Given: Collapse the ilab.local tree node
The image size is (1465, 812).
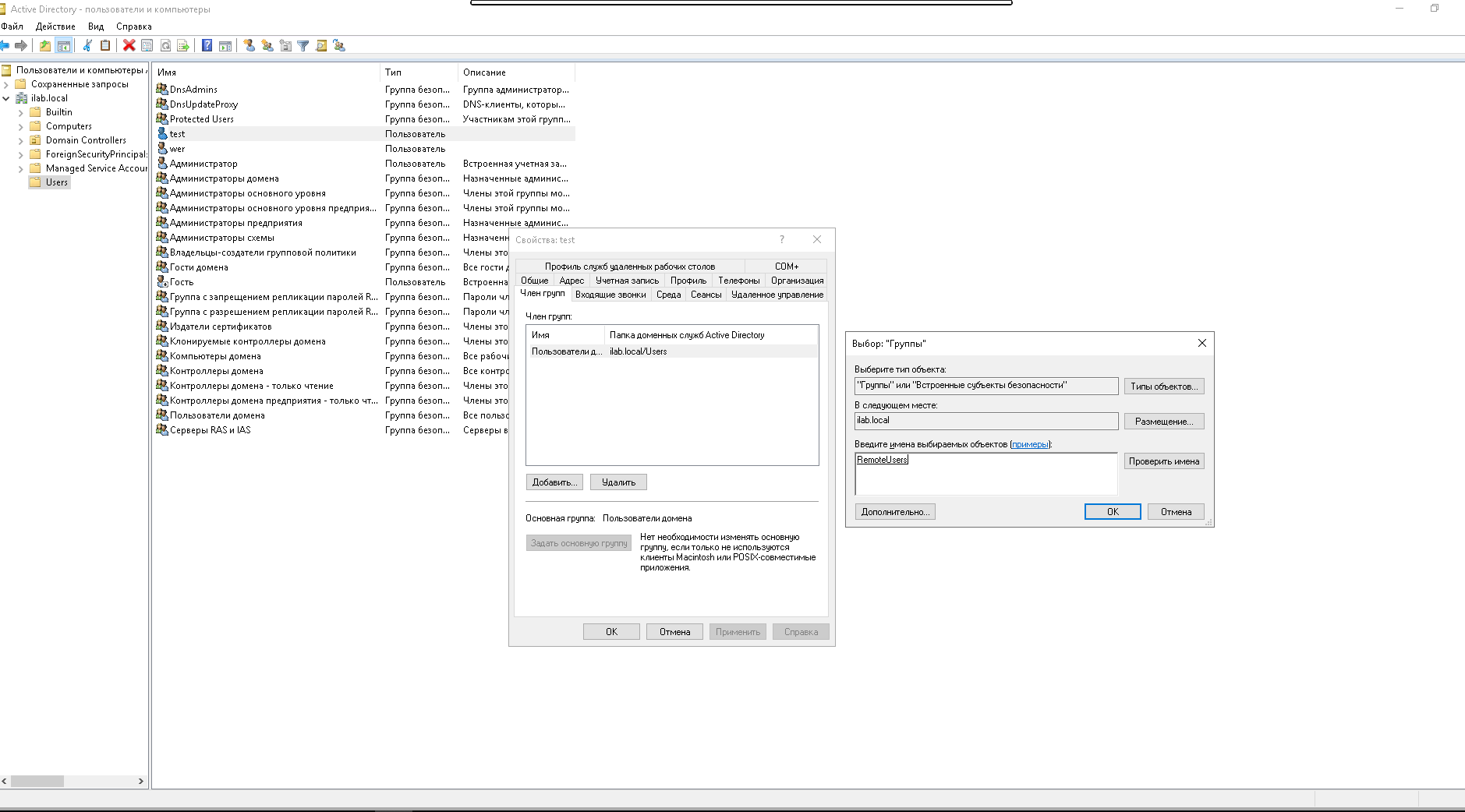Looking at the screenshot, I should 6,98.
